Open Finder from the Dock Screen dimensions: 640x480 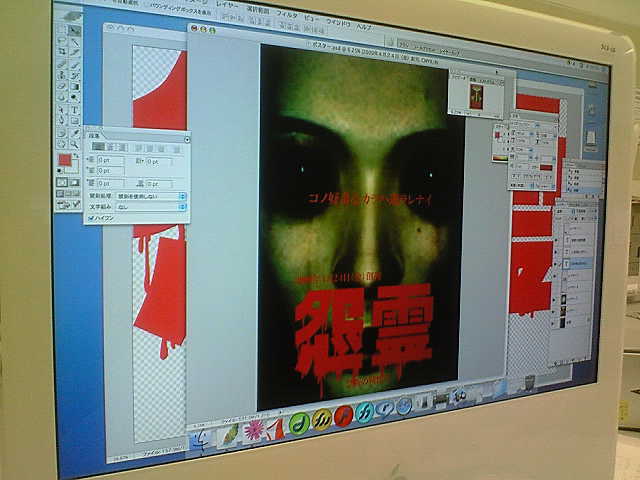coord(199,440)
